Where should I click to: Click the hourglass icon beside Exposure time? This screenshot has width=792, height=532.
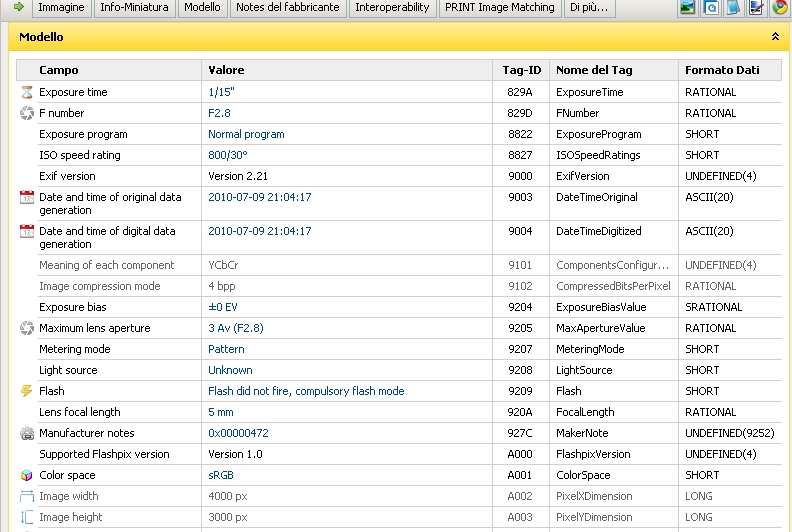[x=27, y=92]
